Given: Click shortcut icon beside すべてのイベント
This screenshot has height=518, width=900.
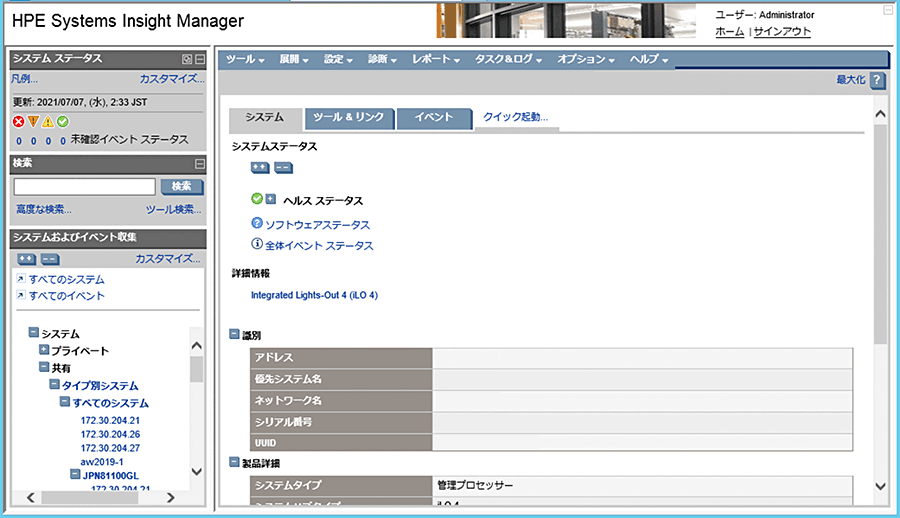Looking at the screenshot, I should click(x=21, y=295).
